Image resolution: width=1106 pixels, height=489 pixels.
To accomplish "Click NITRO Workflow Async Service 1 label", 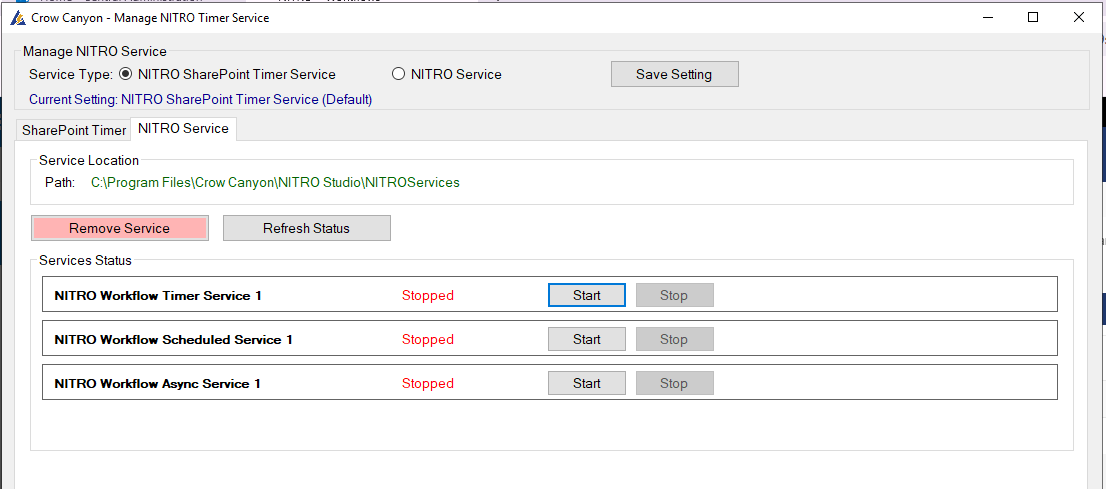I will 157,383.
